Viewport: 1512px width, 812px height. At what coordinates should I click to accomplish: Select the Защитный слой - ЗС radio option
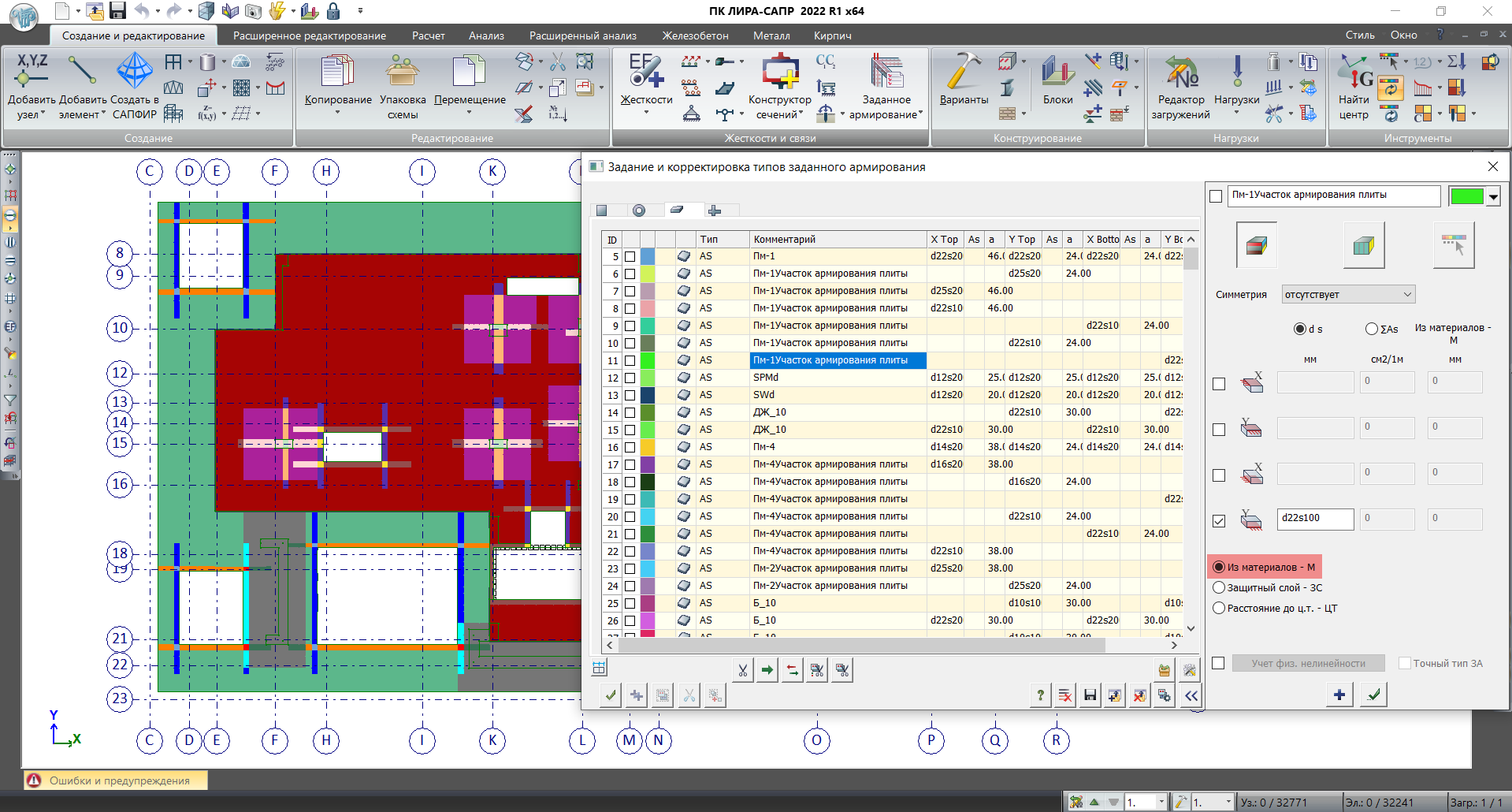1219,587
